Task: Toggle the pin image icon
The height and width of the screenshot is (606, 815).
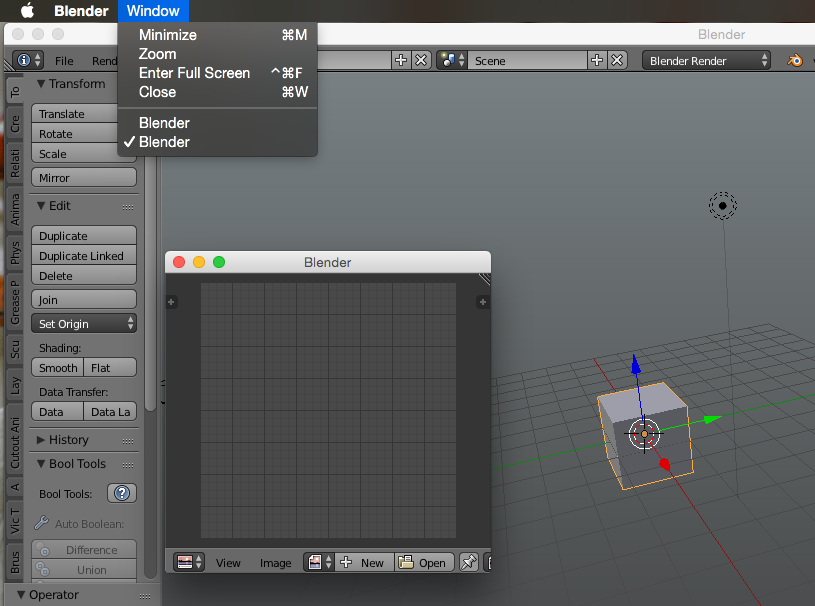Action: tap(469, 562)
